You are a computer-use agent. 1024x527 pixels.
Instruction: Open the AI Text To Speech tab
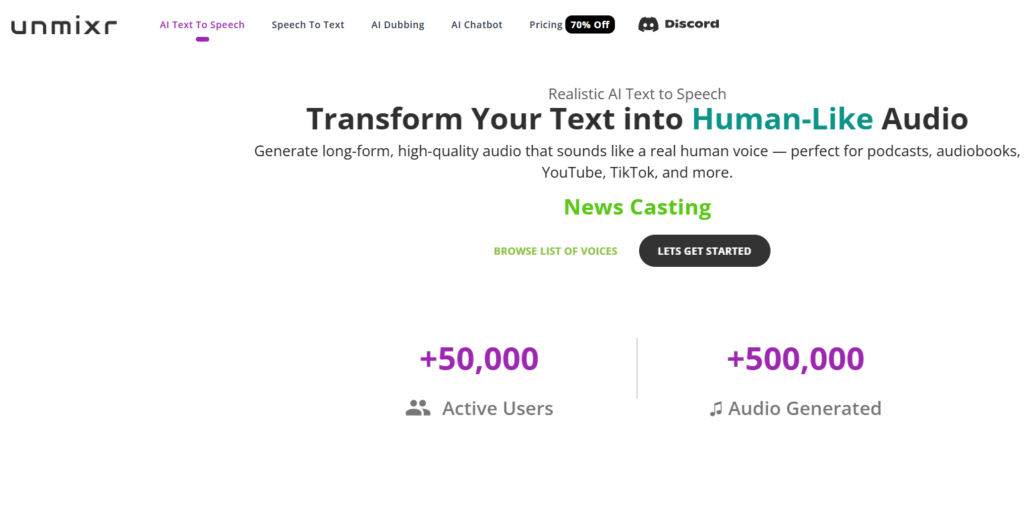[202, 25]
